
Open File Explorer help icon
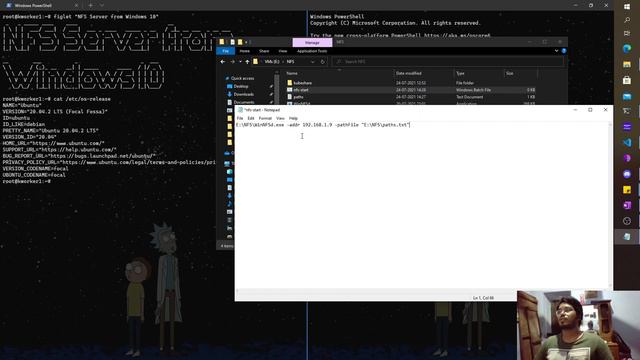coord(564,51)
